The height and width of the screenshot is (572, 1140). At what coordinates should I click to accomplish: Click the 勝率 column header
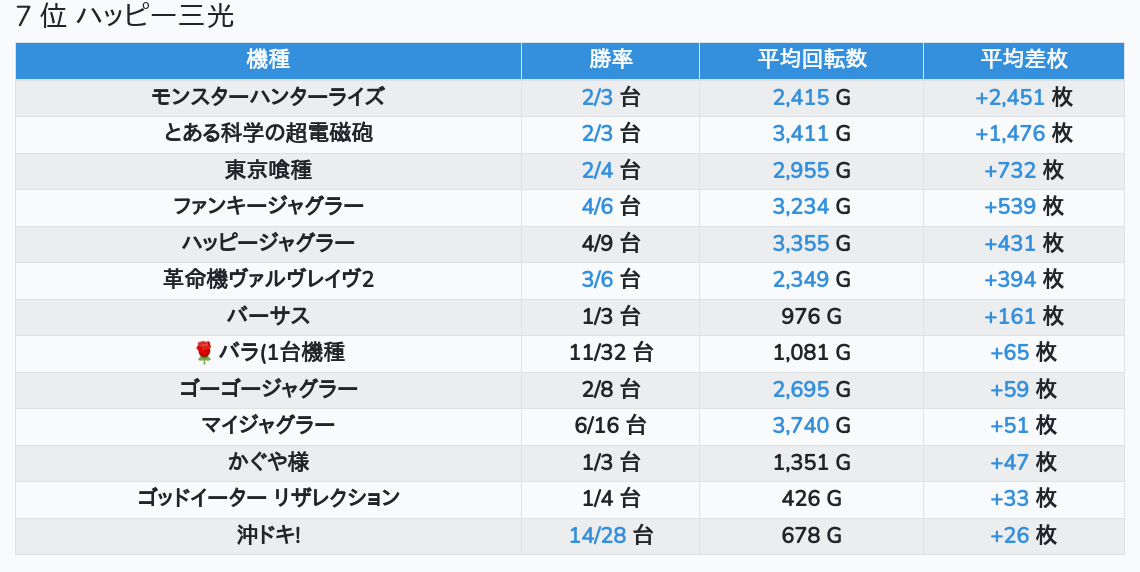(x=610, y=60)
